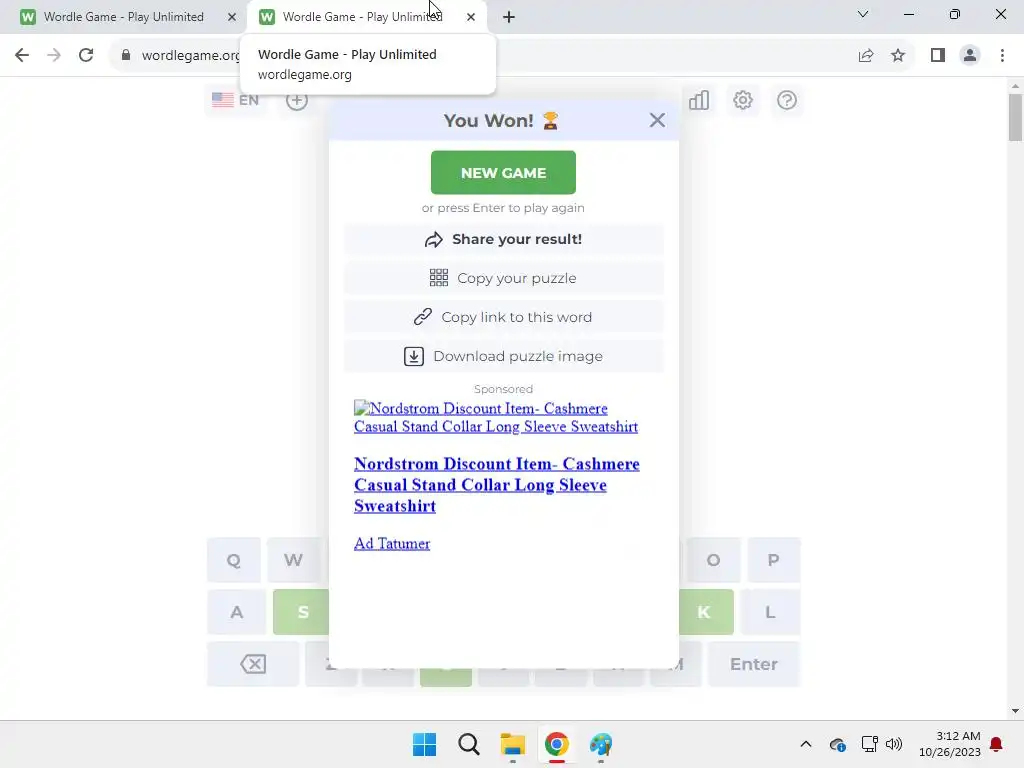The width and height of the screenshot is (1024, 768).
Task: Open the notification bell icon
Action: 997,744
